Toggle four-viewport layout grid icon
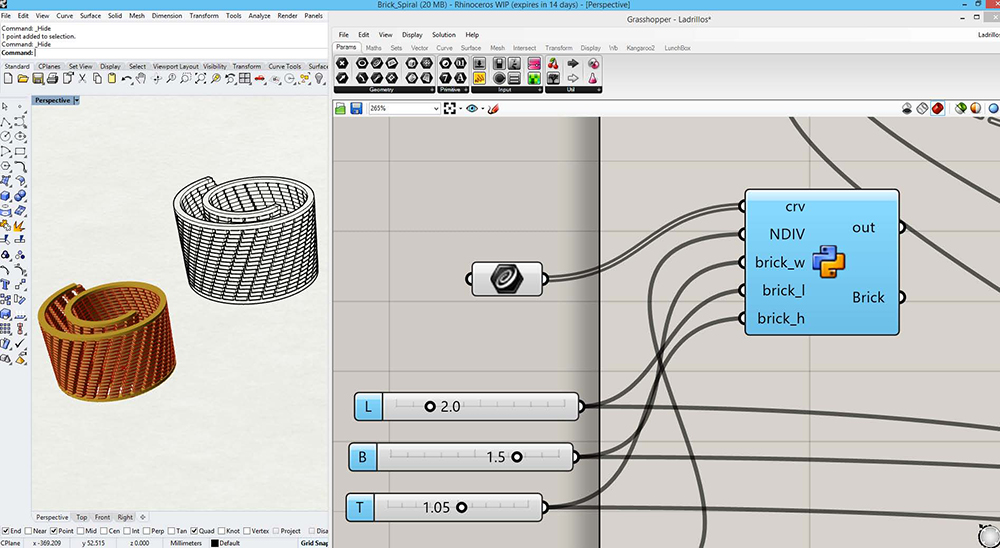 pos(245,78)
